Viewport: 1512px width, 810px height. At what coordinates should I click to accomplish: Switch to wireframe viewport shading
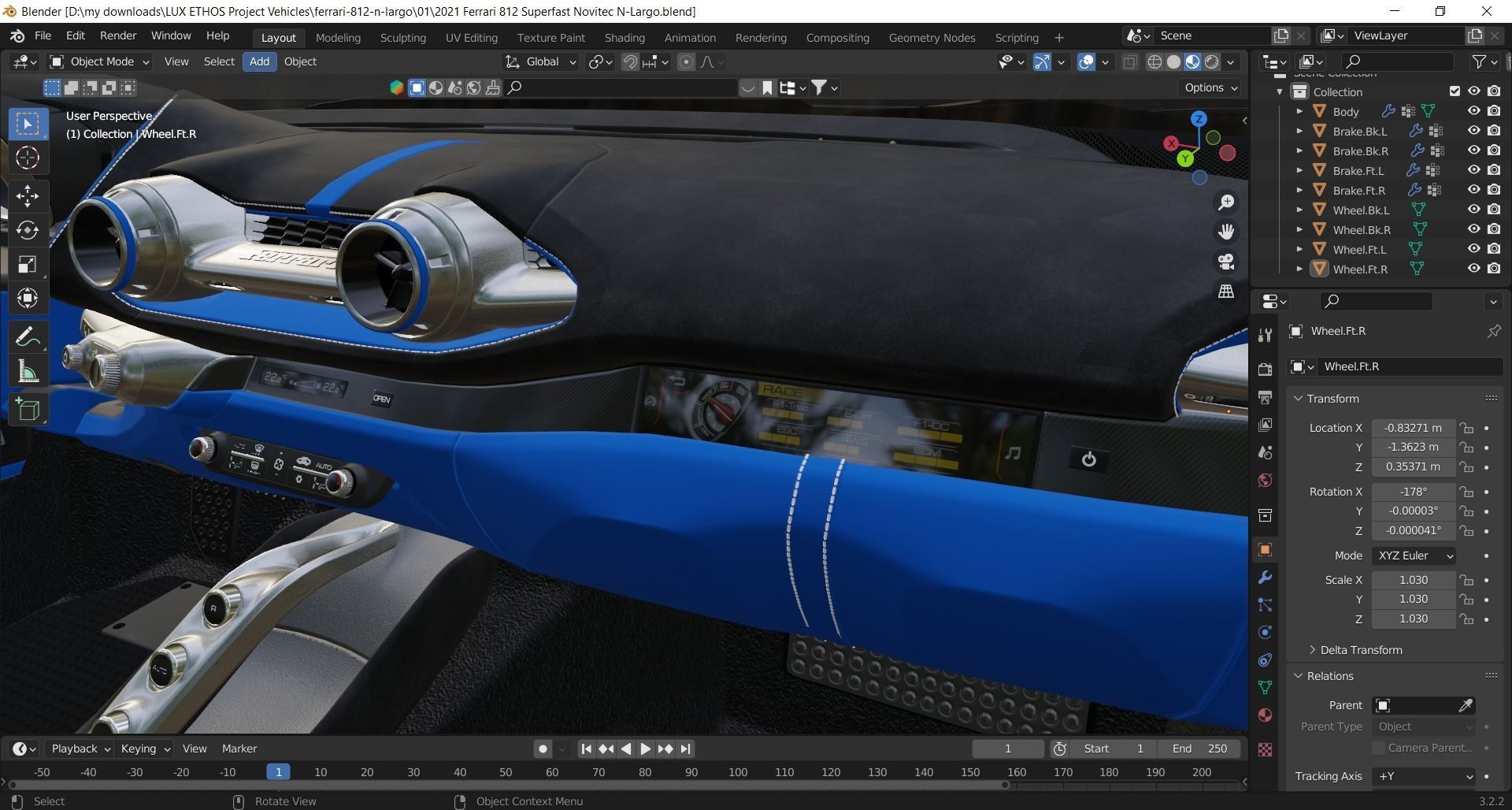click(x=1154, y=62)
